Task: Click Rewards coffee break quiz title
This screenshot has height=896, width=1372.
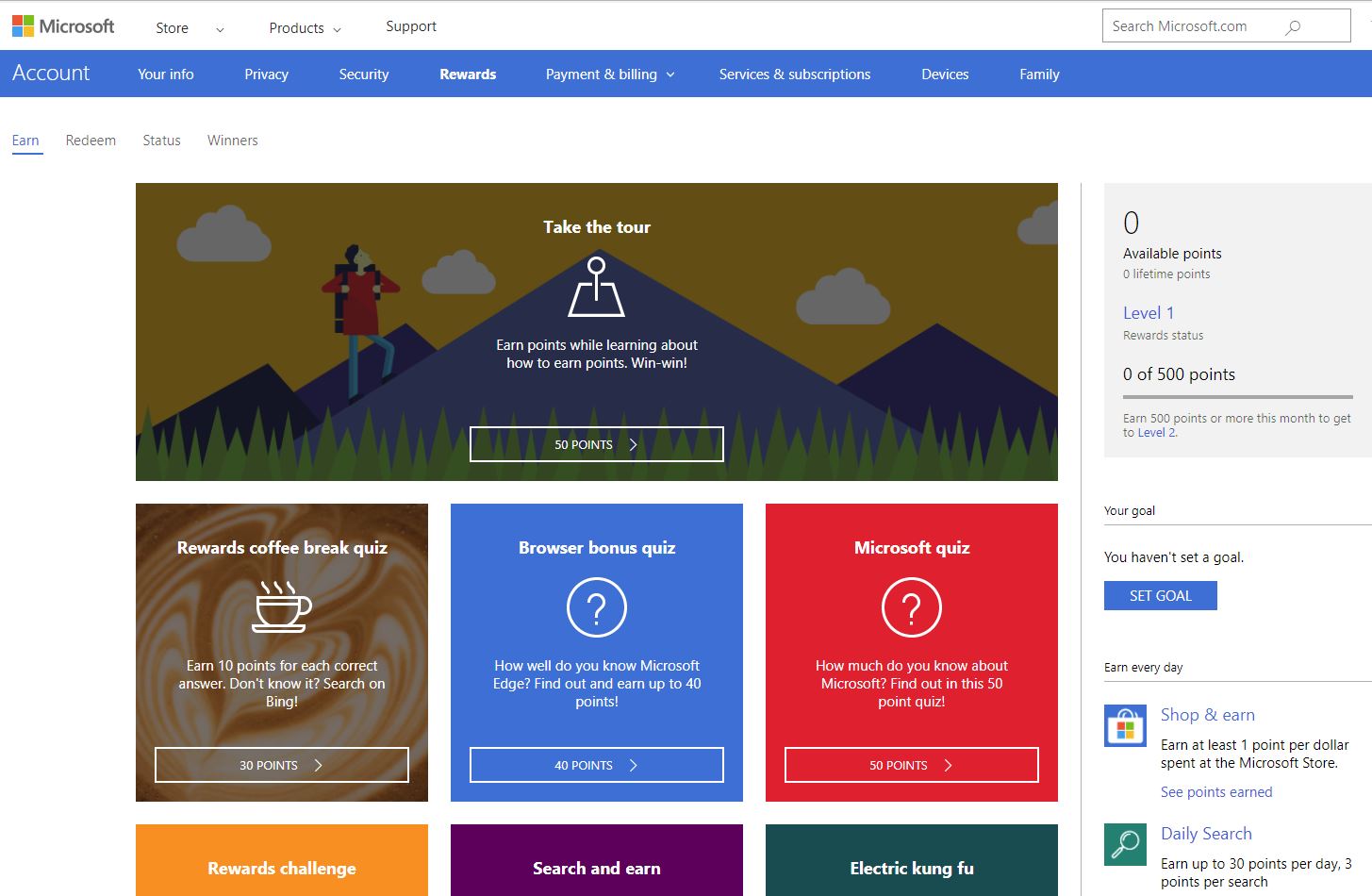Action: pyautogui.click(x=282, y=548)
